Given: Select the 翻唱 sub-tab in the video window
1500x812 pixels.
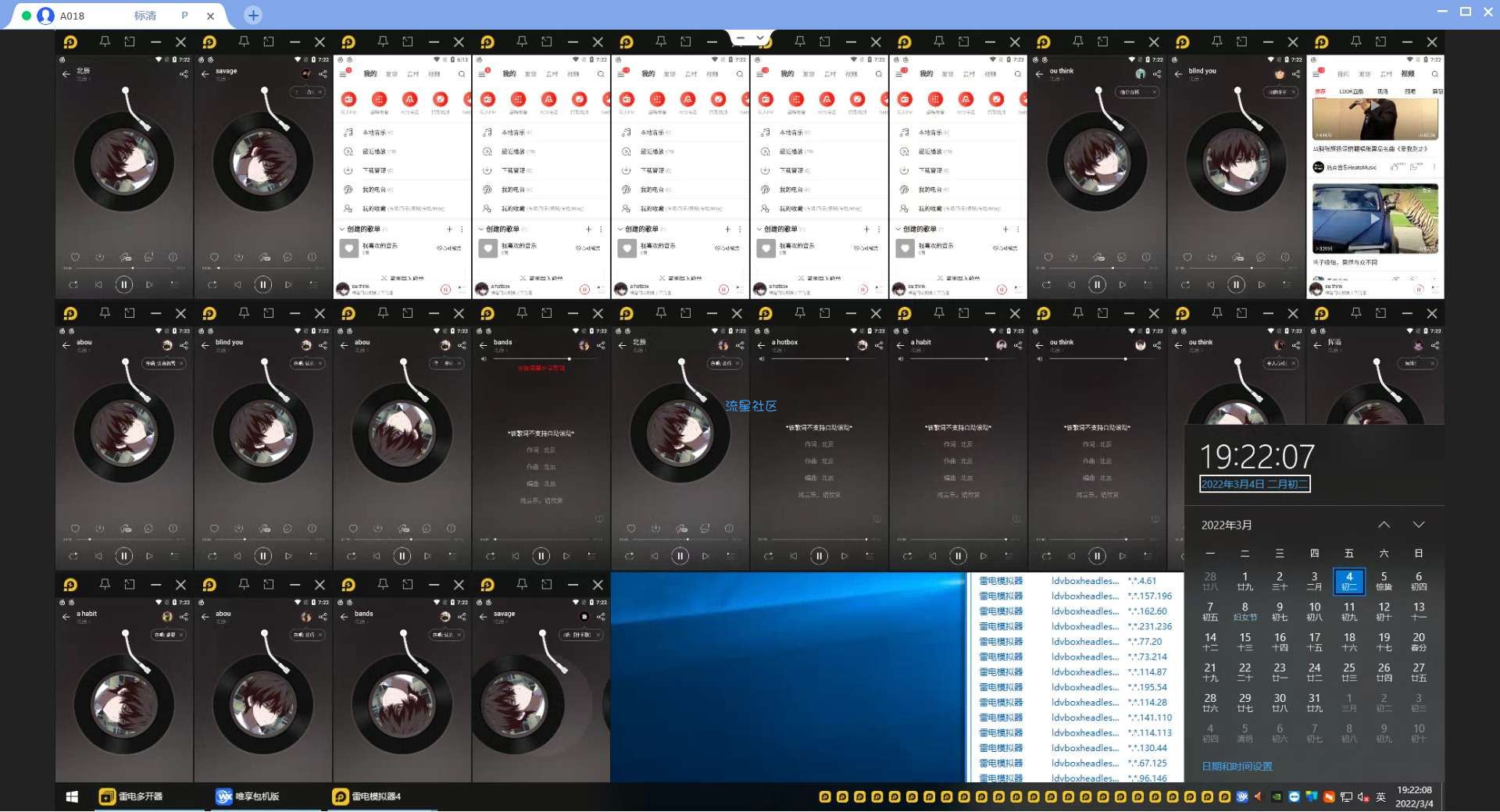Looking at the screenshot, I should 1410,91.
